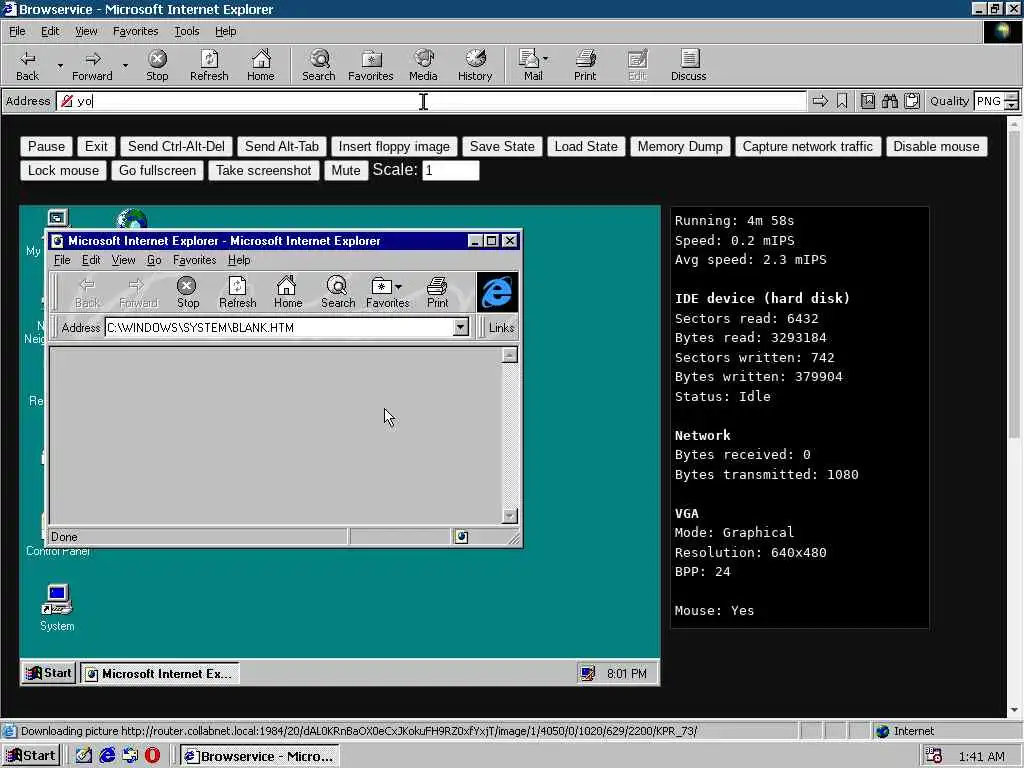Click the Send Alt-Tab button
This screenshot has width=1024, height=768.
click(x=281, y=146)
